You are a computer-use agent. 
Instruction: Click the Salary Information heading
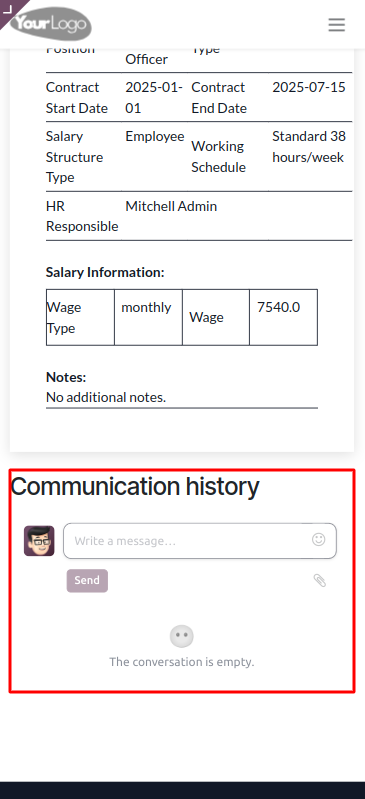[x=105, y=272]
